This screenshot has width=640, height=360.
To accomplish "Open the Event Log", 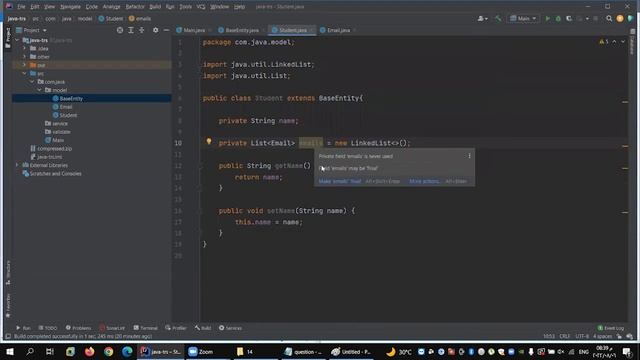I will 611,328.
